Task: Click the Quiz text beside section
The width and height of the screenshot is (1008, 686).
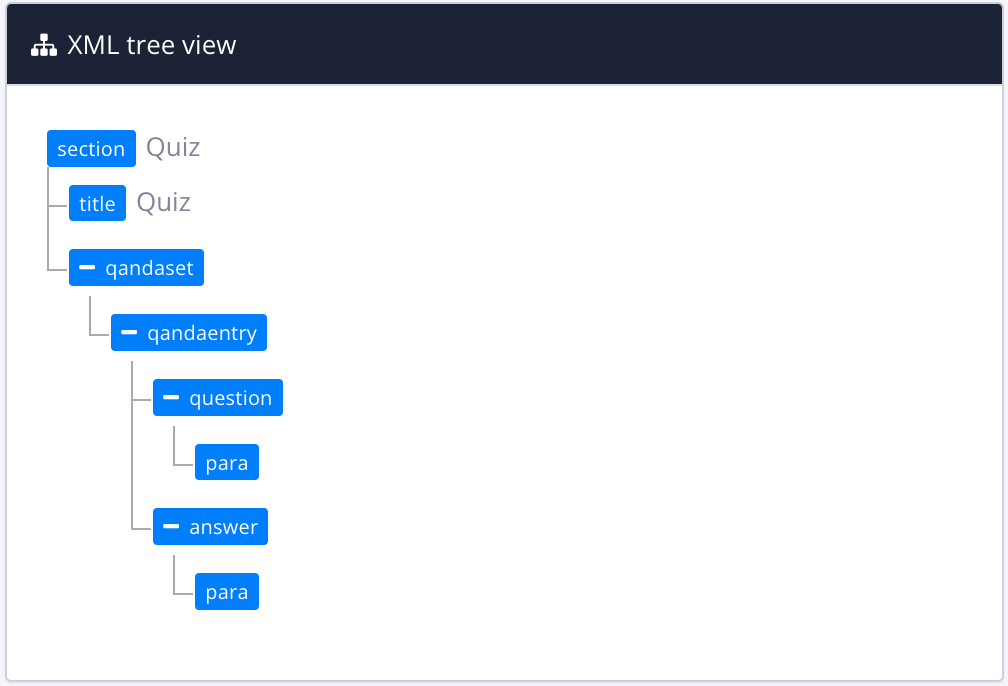Action: (173, 147)
